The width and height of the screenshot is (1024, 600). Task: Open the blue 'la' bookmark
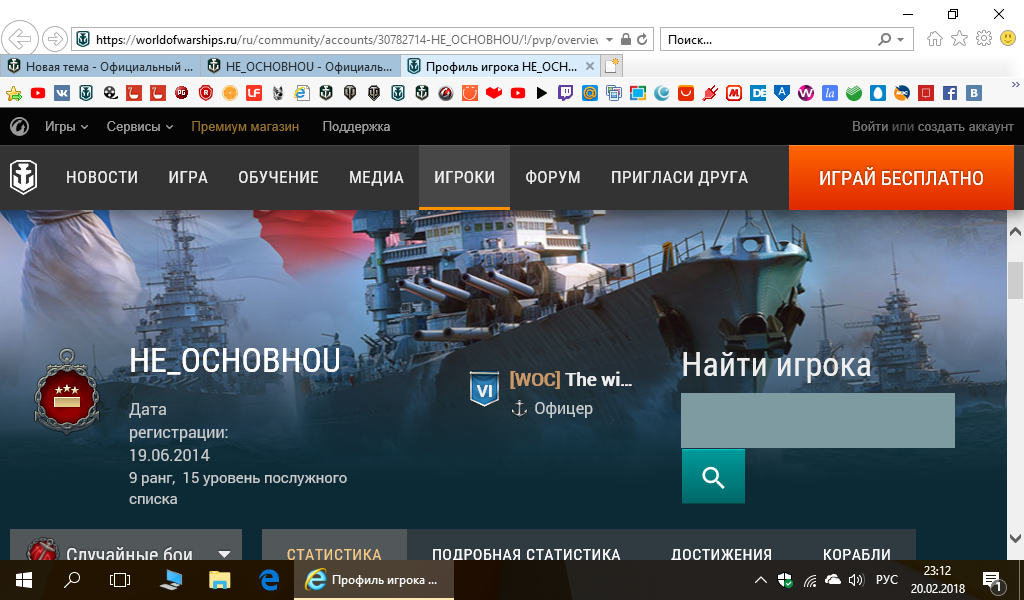(x=830, y=93)
